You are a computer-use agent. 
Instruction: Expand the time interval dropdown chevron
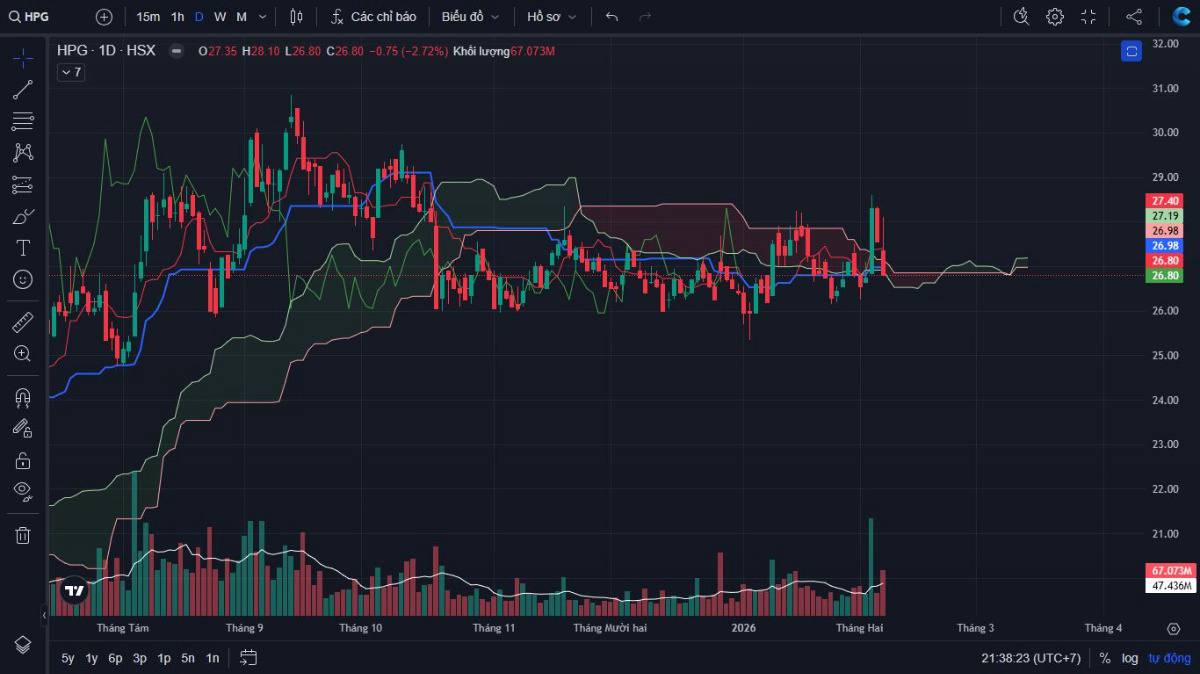click(x=263, y=17)
